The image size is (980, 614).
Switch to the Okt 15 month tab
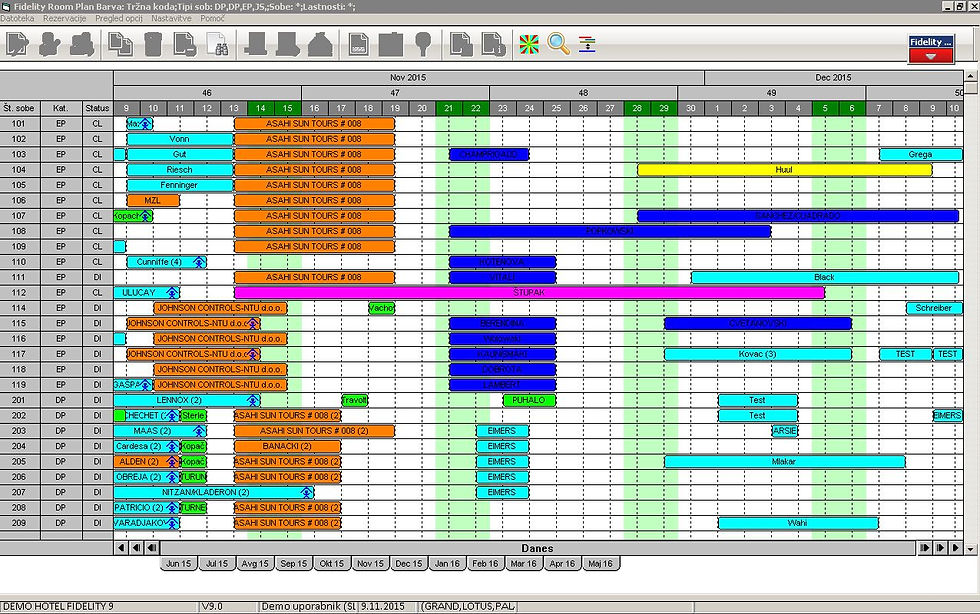pos(332,564)
